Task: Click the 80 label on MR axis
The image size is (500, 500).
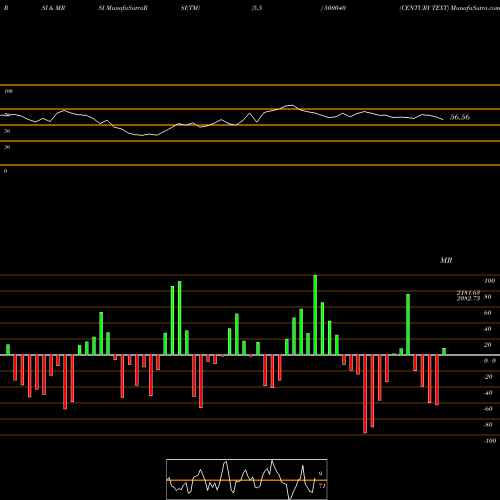Action: coord(487,297)
